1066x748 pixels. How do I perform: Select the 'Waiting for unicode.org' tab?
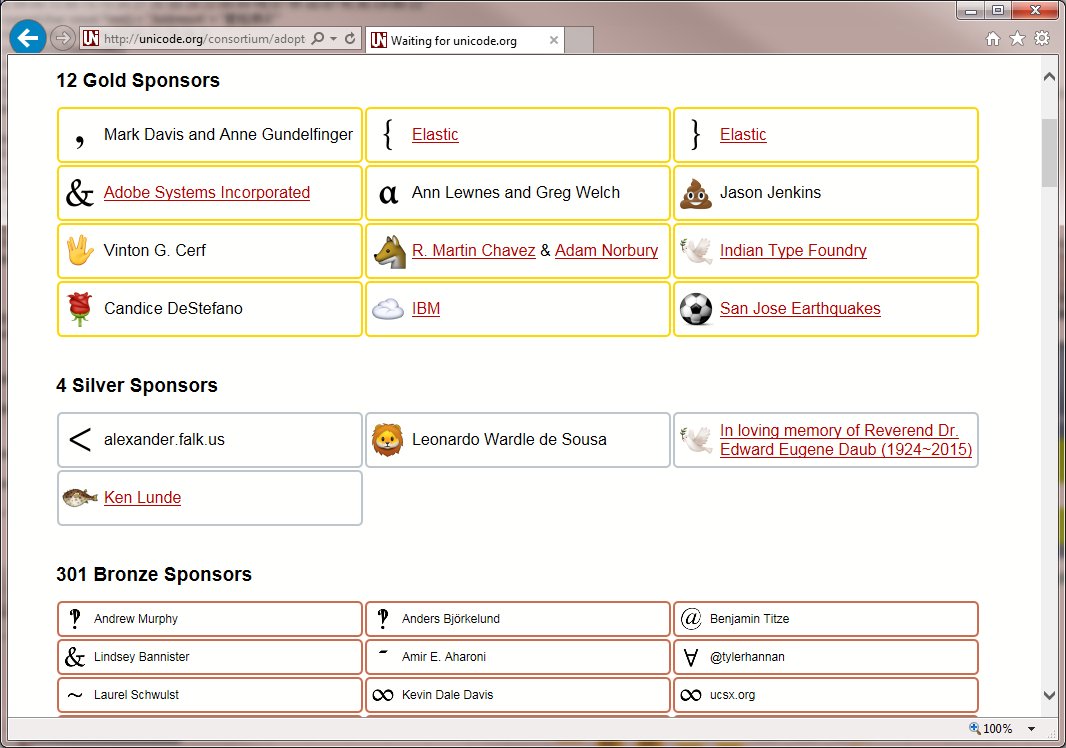click(x=466, y=41)
